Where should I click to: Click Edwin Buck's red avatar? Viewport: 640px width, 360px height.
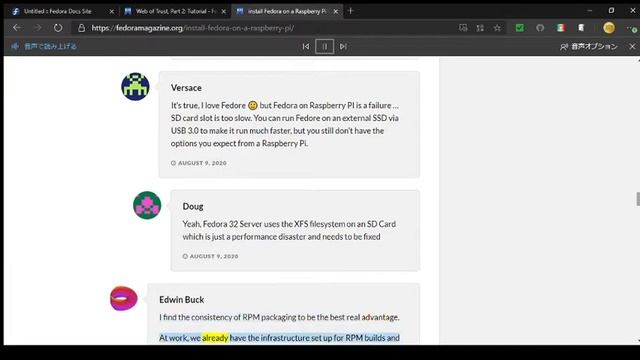coord(124,298)
